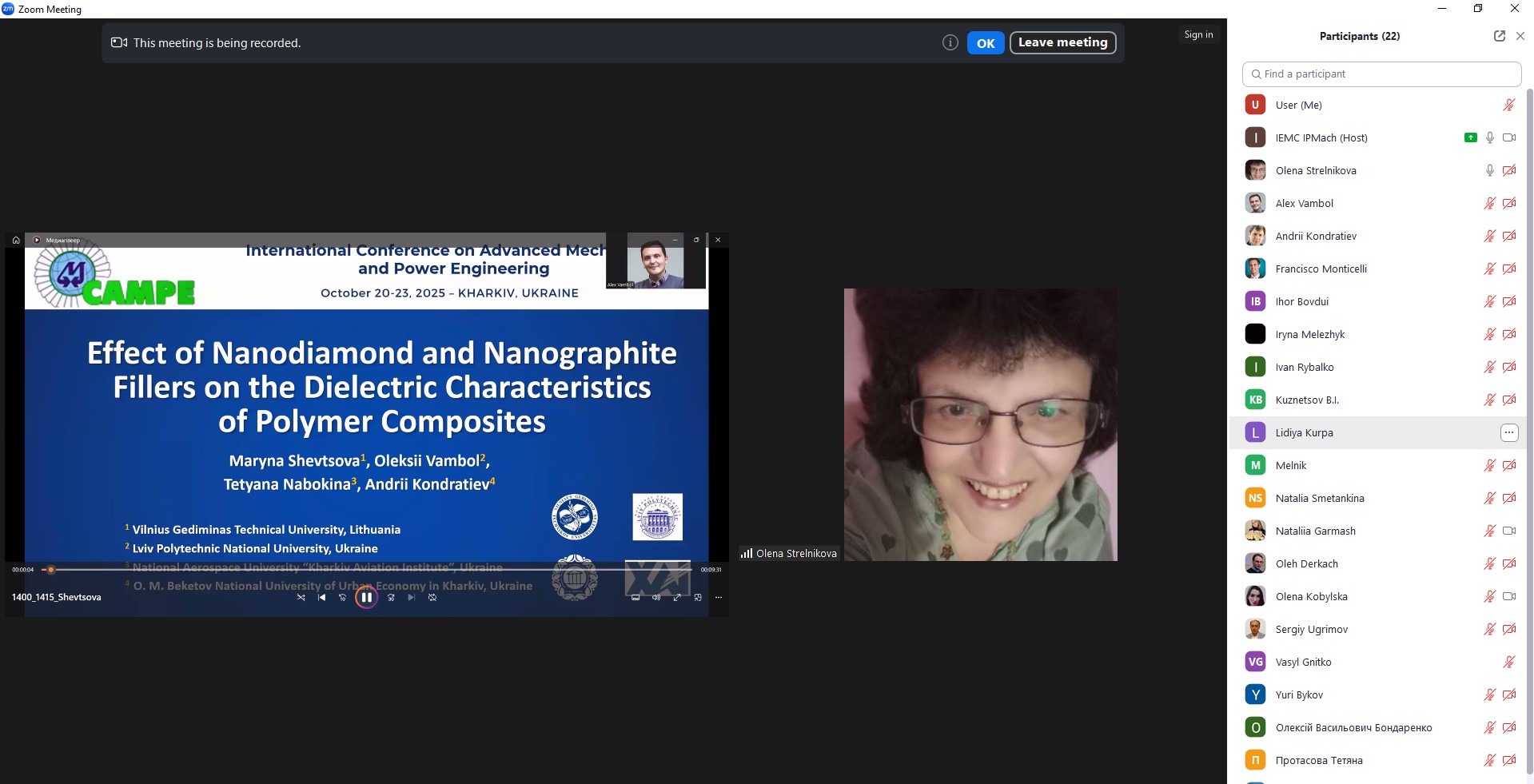Click the recording info icon in the banner
The image size is (1534, 784).
click(950, 43)
